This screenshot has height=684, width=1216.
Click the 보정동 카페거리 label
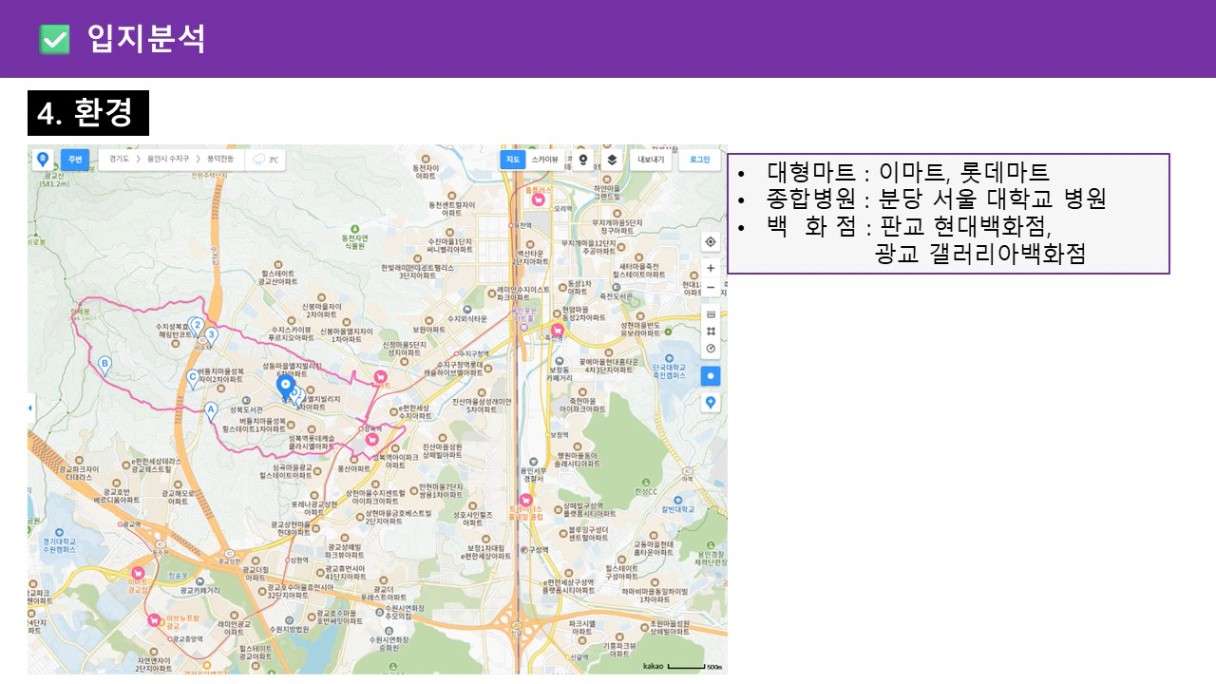(560, 373)
